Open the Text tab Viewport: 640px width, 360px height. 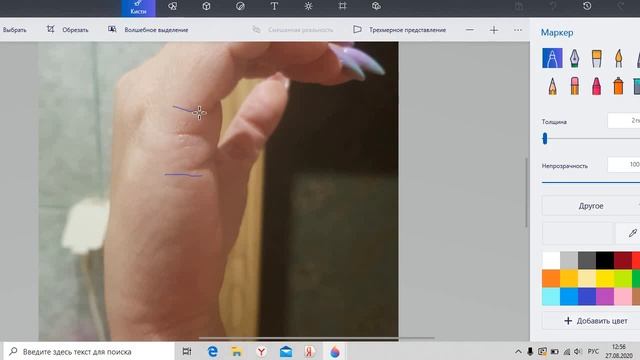pos(274,6)
